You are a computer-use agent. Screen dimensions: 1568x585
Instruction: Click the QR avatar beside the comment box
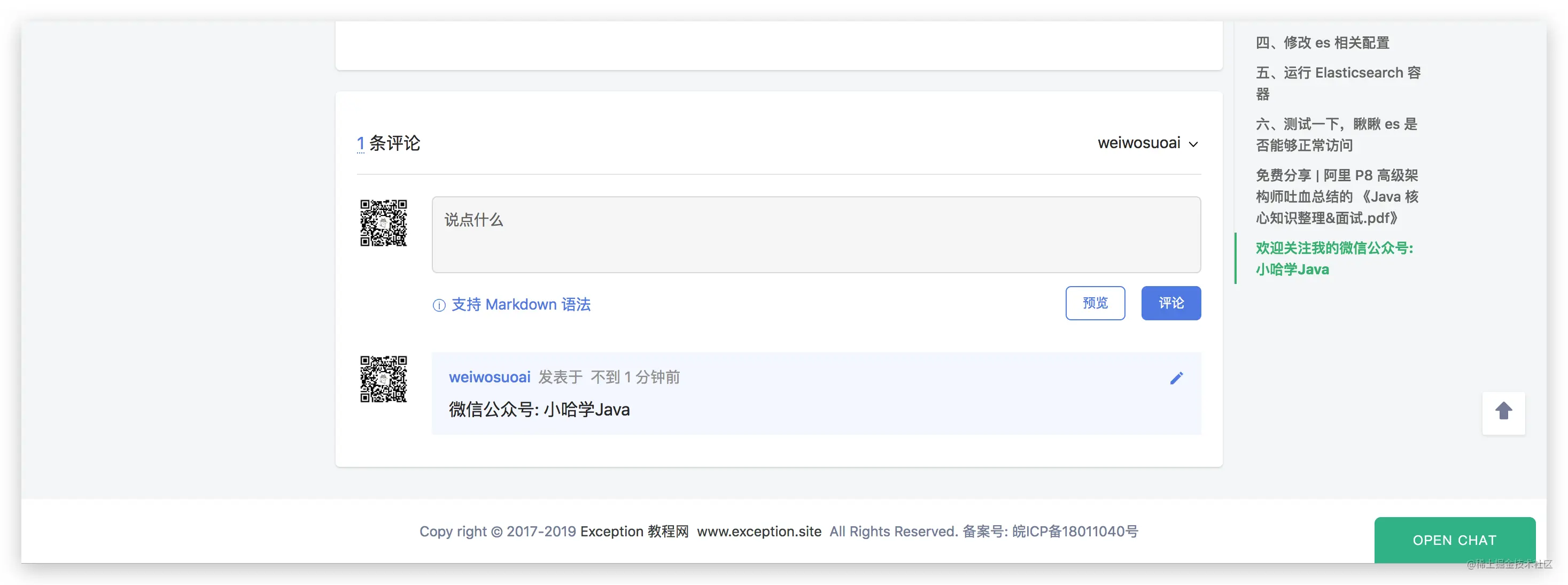[384, 223]
